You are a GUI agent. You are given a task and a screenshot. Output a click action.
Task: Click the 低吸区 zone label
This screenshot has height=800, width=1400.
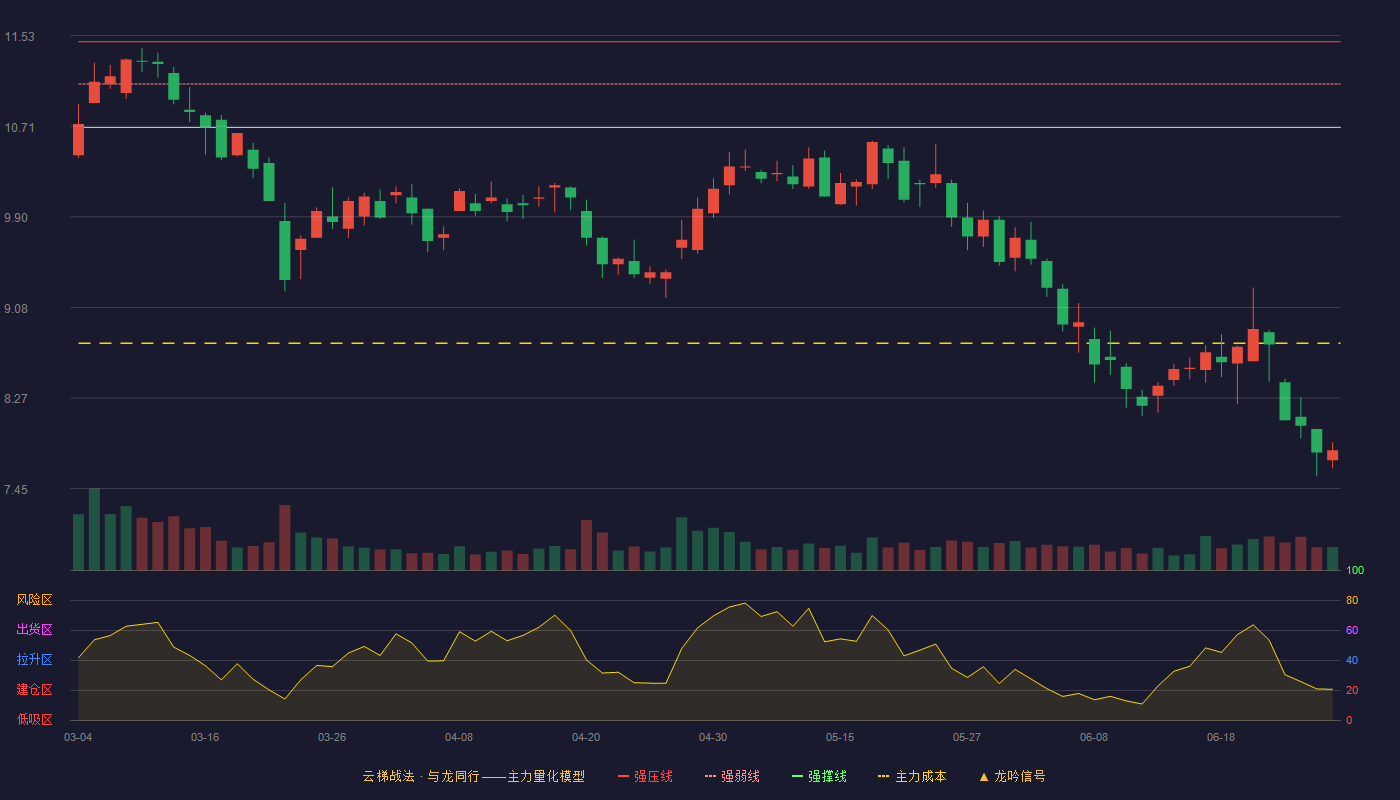[x=34, y=720]
